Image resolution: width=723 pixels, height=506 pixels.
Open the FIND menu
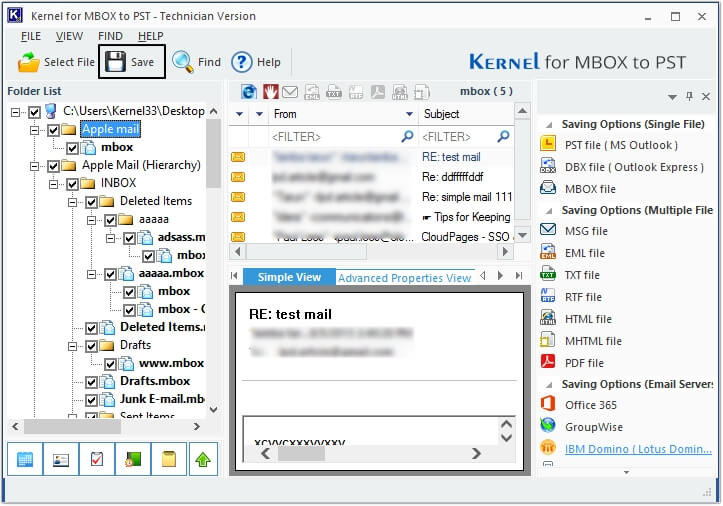click(x=110, y=36)
